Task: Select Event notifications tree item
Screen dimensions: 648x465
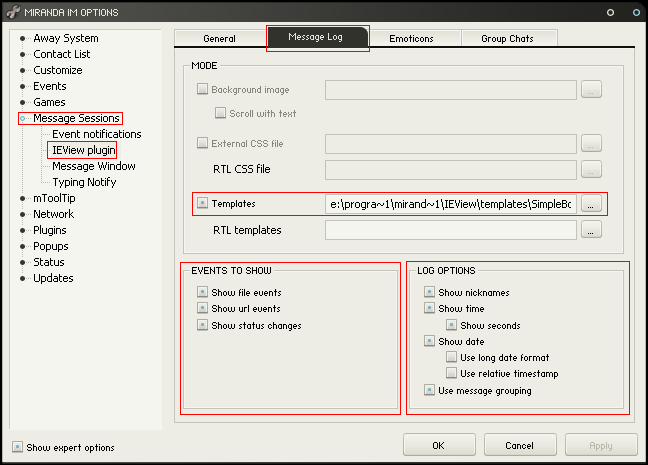Action: [97, 134]
